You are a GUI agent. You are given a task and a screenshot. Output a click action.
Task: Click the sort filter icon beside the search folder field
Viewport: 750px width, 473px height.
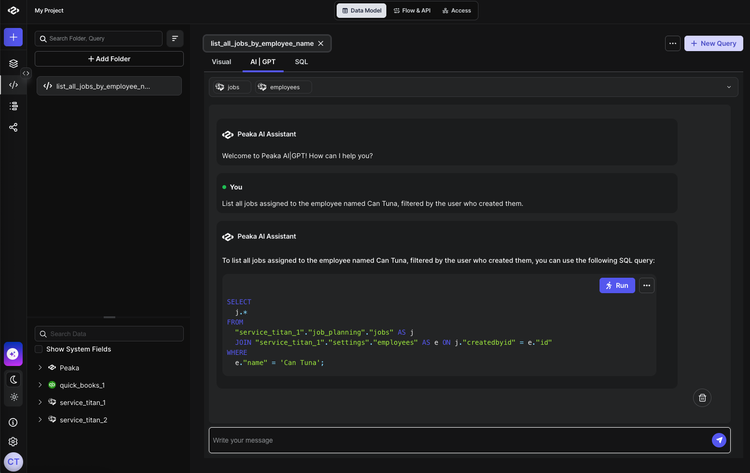[x=175, y=38]
